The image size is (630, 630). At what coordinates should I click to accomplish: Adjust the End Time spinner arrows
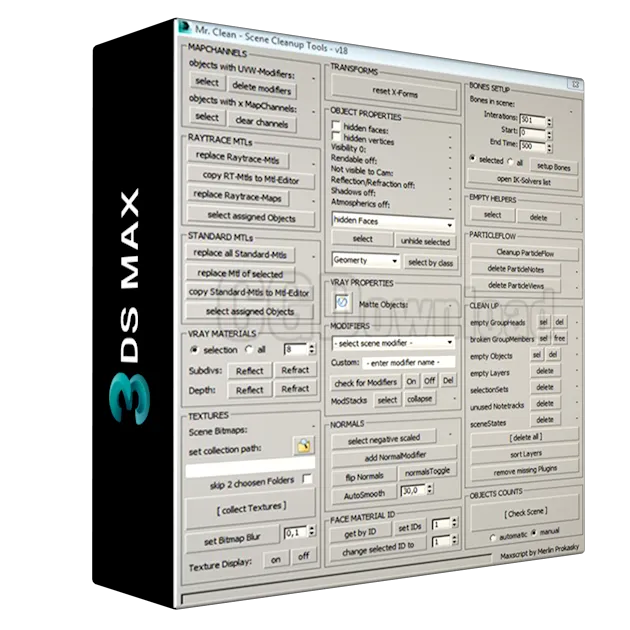549,148
